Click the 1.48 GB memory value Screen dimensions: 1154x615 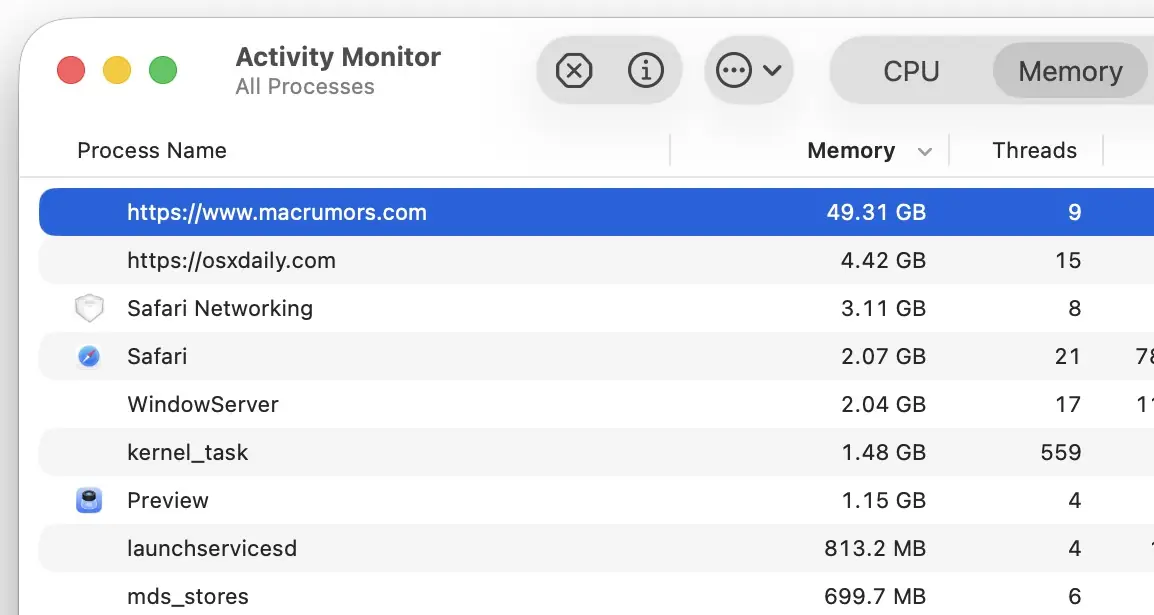883,452
